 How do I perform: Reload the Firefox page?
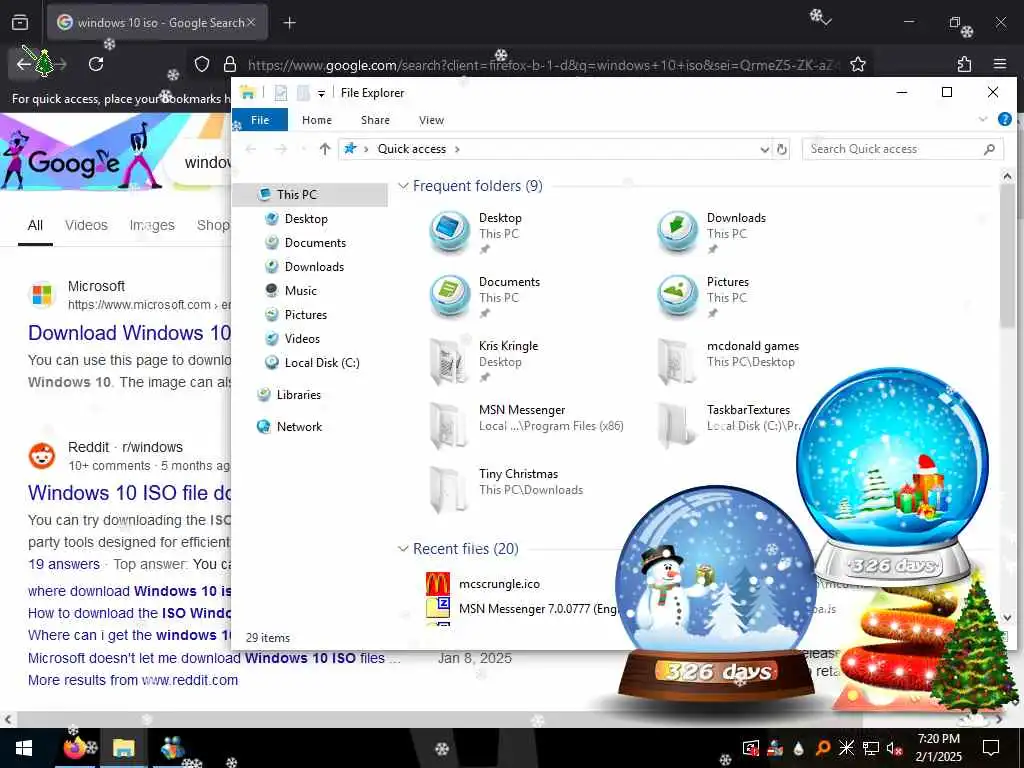click(x=96, y=64)
